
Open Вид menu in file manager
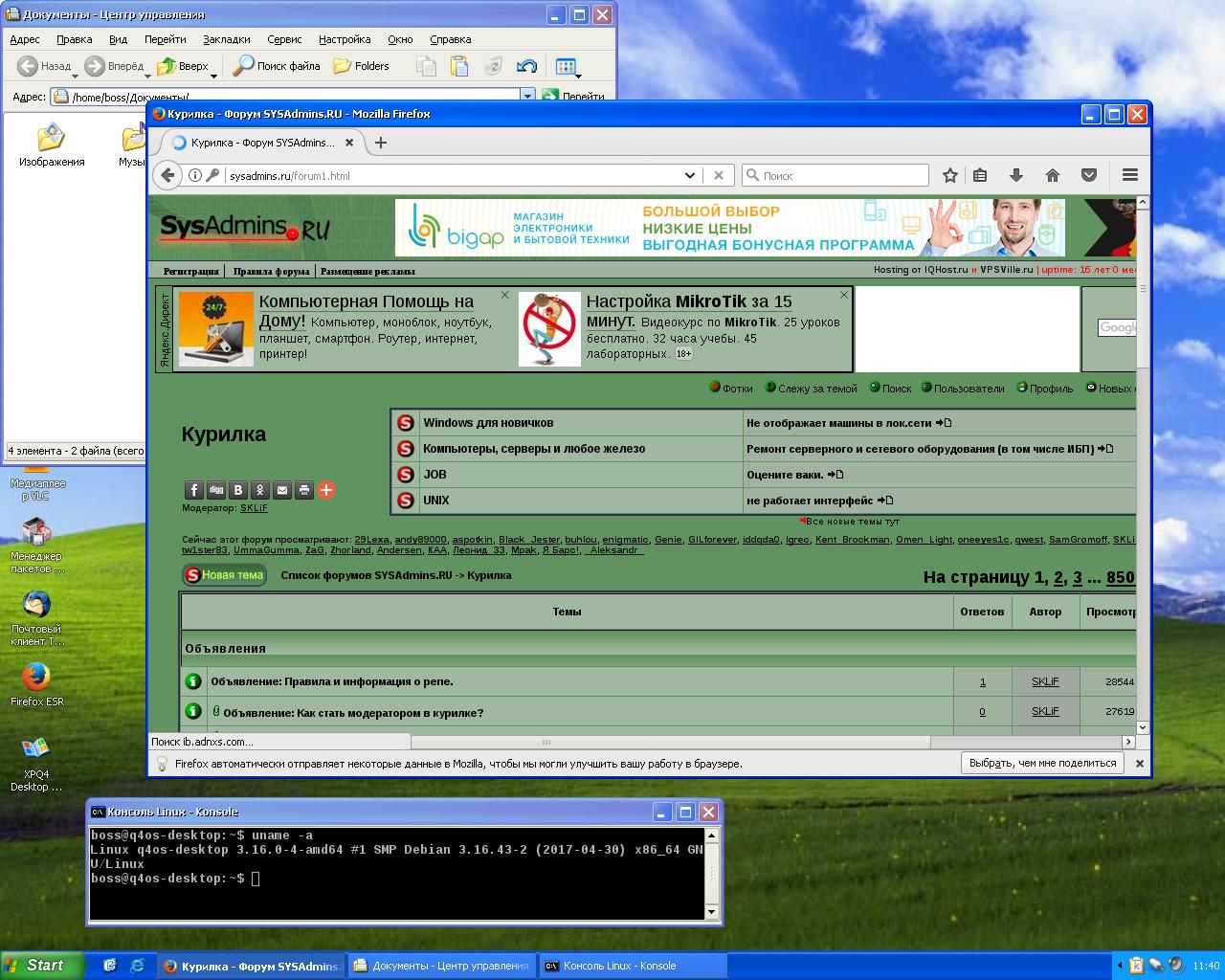118,39
